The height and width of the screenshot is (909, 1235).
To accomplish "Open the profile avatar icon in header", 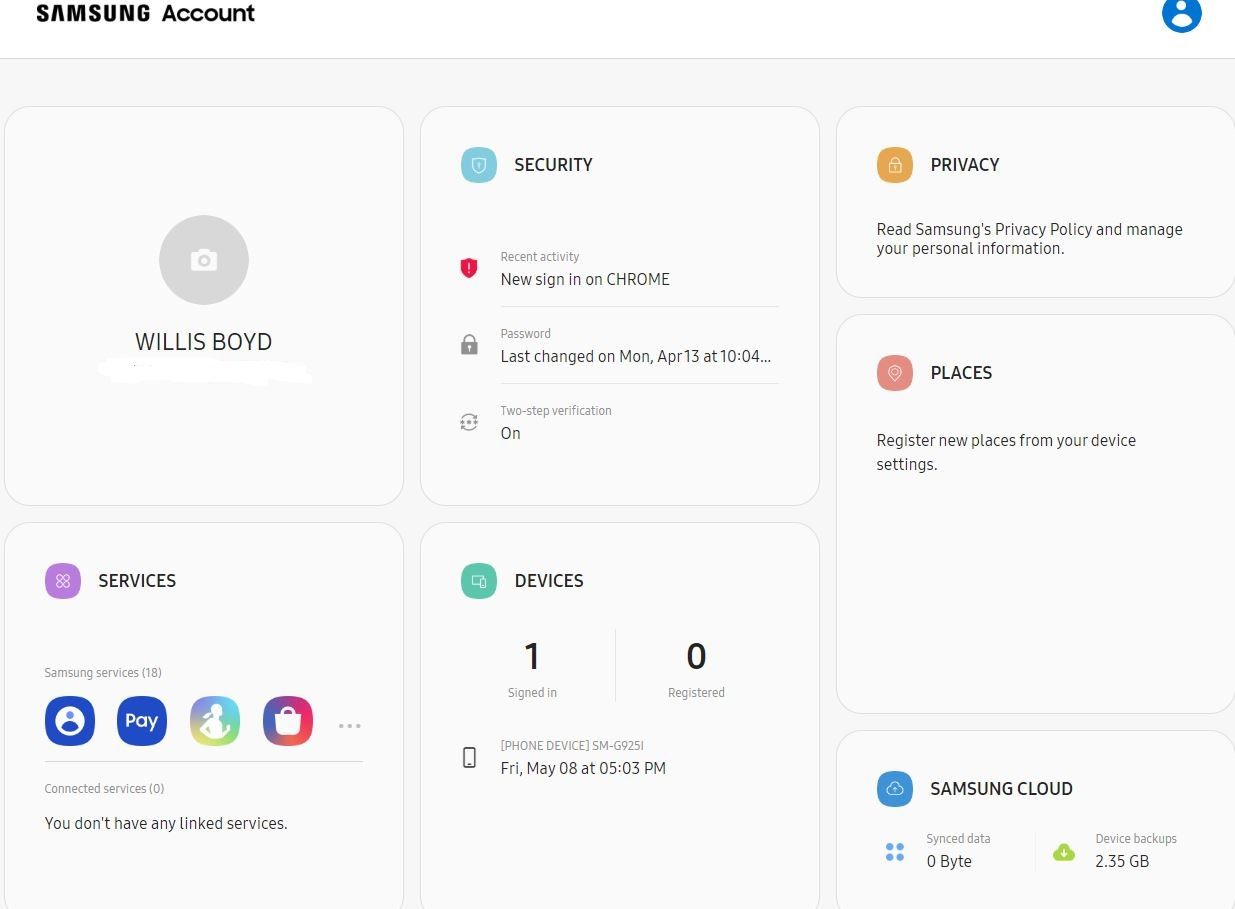I will tap(1181, 14).
